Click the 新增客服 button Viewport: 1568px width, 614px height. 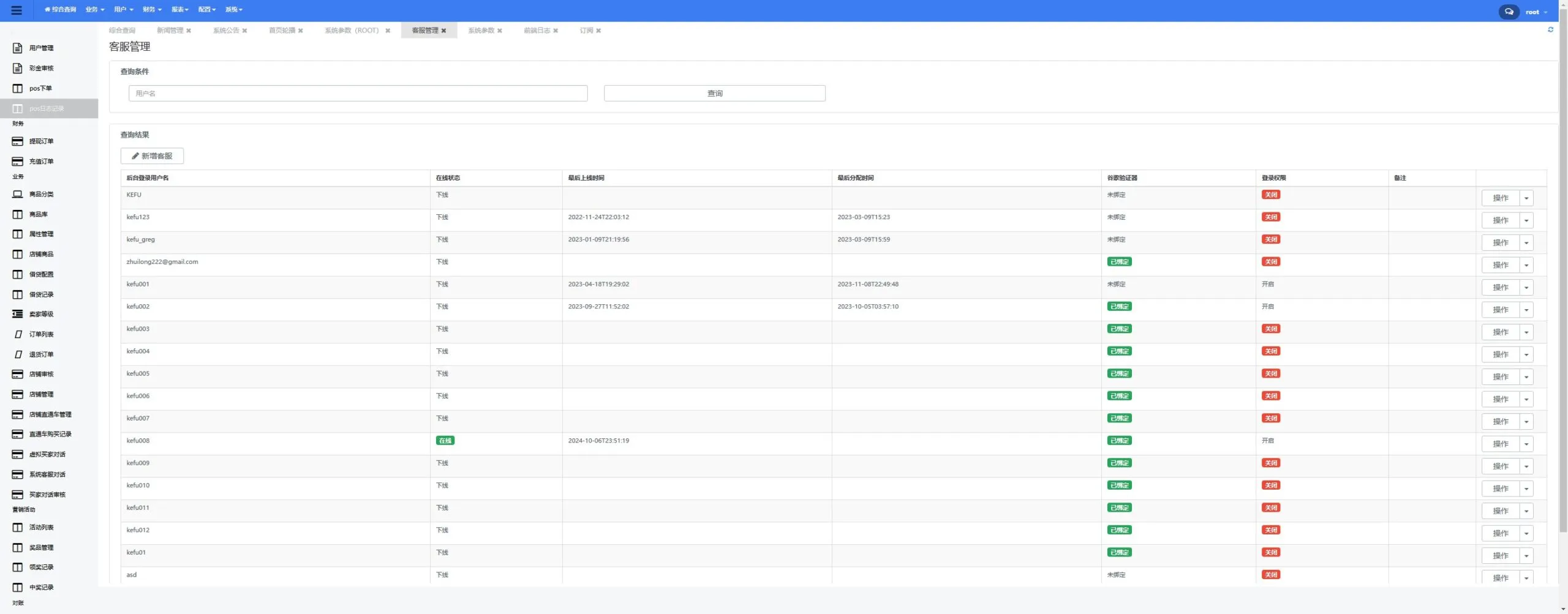click(x=152, y=156)
